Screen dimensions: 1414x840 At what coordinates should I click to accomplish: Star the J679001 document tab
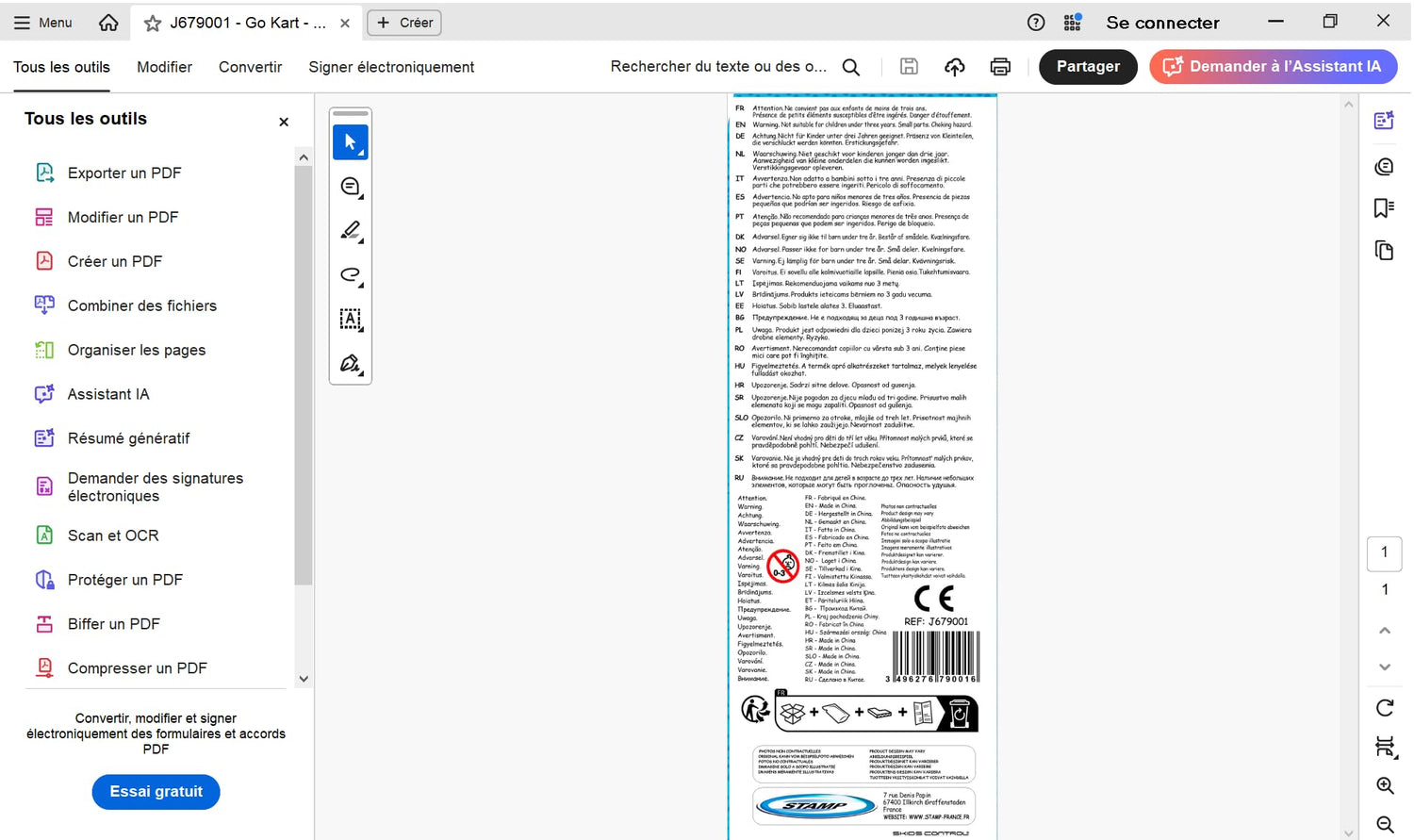tap(153, 23)
